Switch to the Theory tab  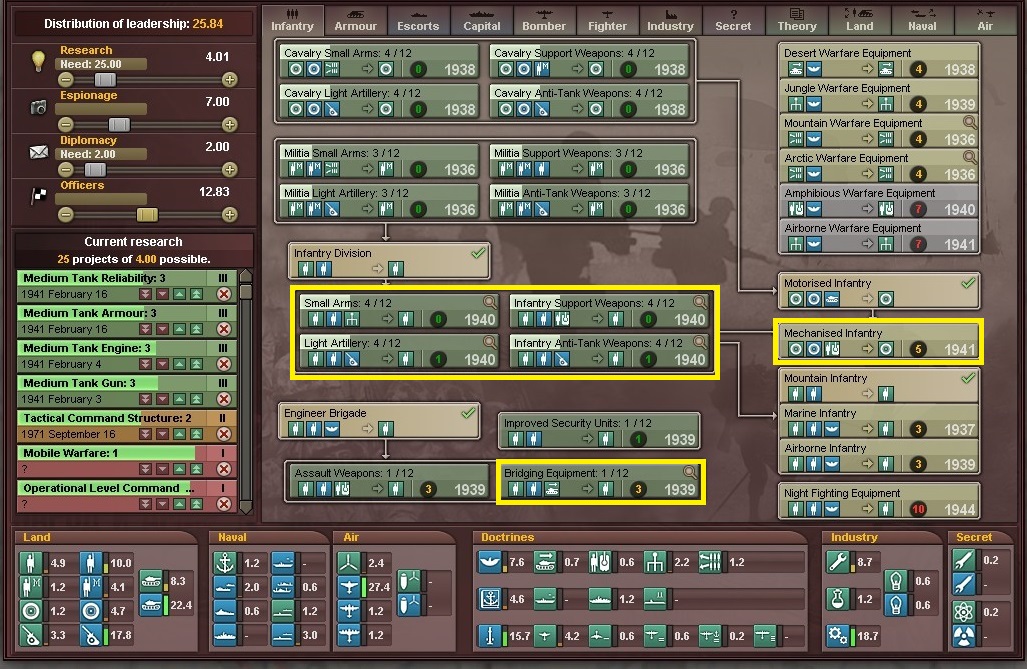[796, 21]
